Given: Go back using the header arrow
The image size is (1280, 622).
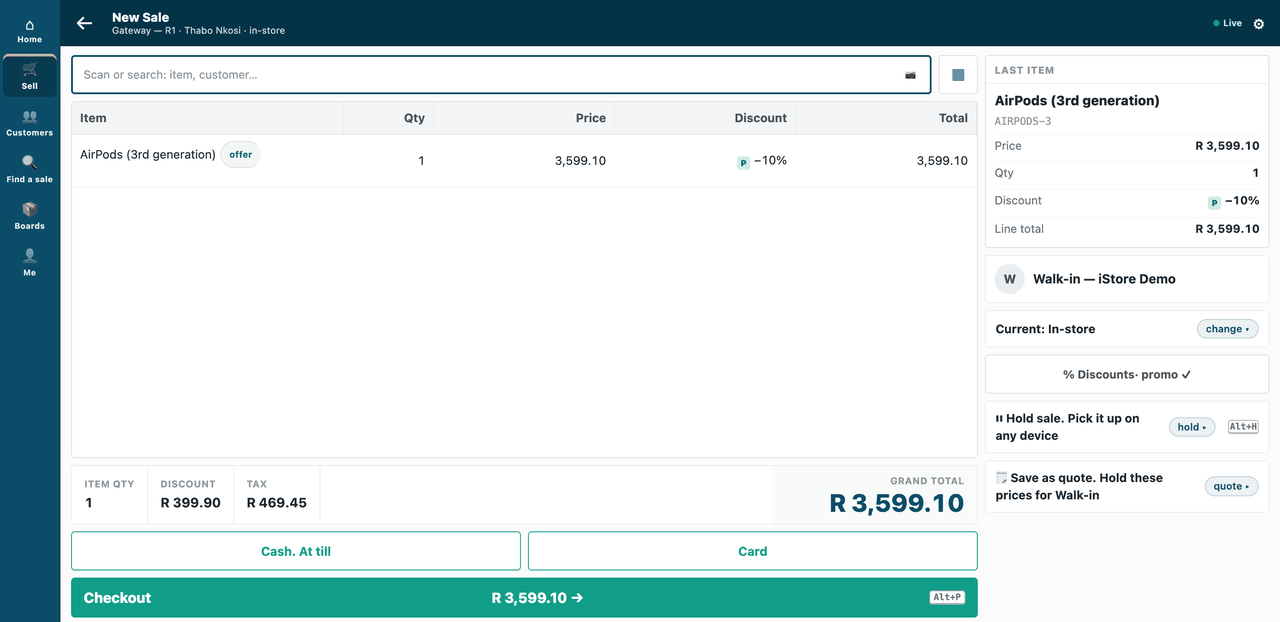Looking at the screenshot, I should pyautogui.click(x=85, y=23).
